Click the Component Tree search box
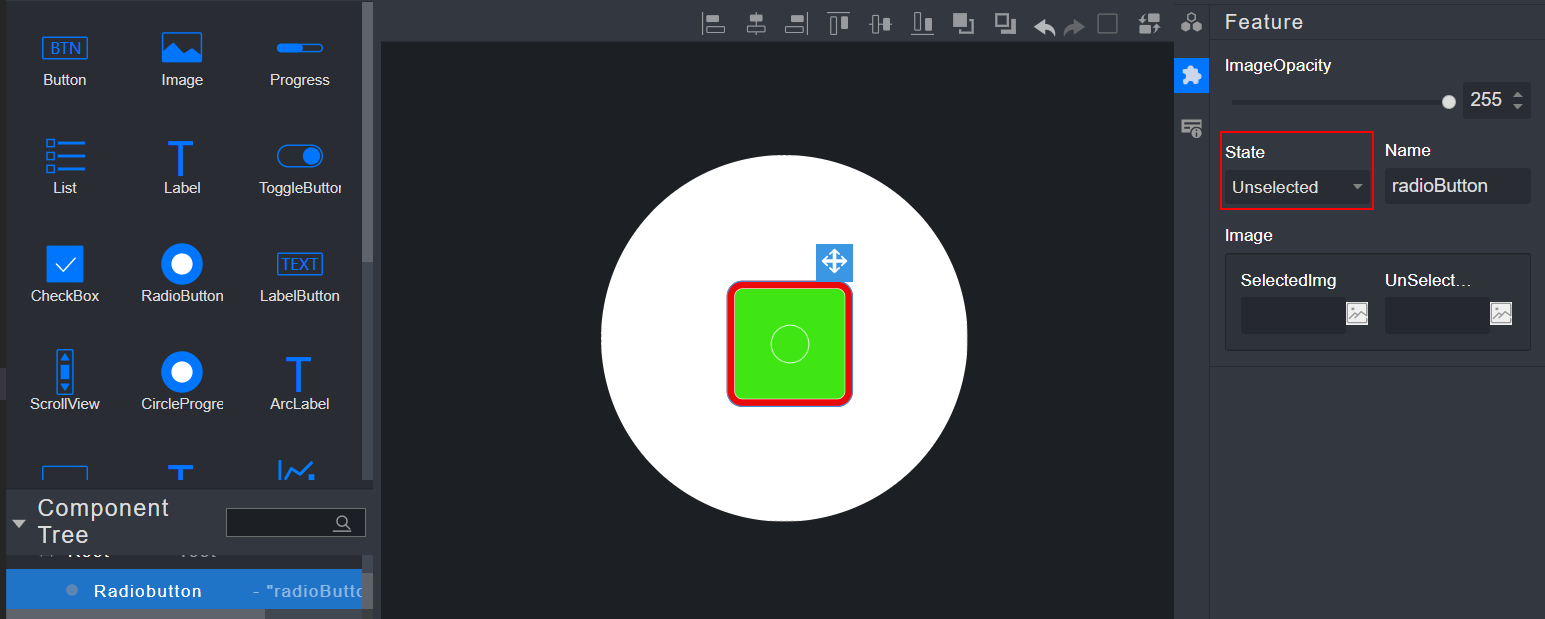Image resolution: width=1545 pixels, height=619 pixels. point(285,522)
